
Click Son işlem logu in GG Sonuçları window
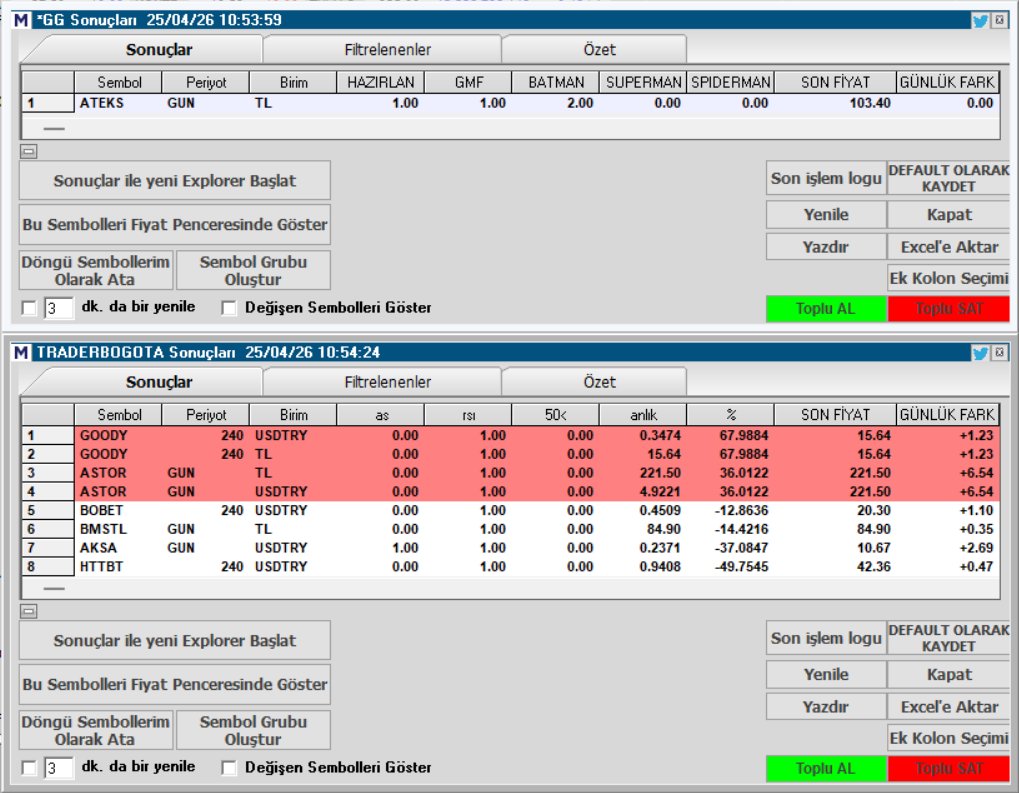(x=826, y=178)
